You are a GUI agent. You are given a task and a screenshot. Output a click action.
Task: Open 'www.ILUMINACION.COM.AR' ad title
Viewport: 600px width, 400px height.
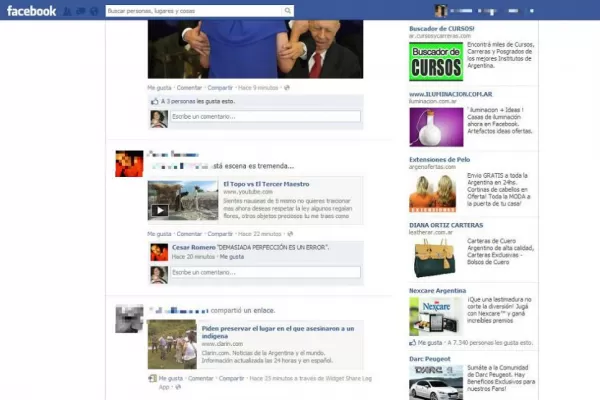(x=450, y=94)
